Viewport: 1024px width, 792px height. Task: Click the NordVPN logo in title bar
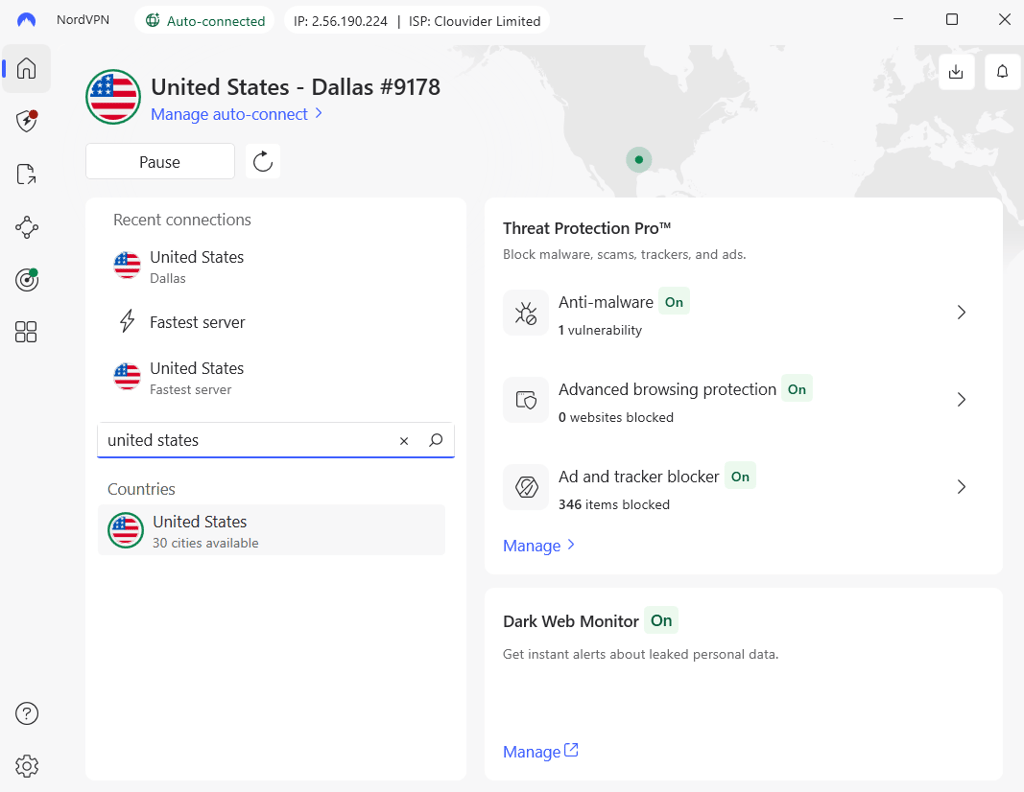[26, 20]
